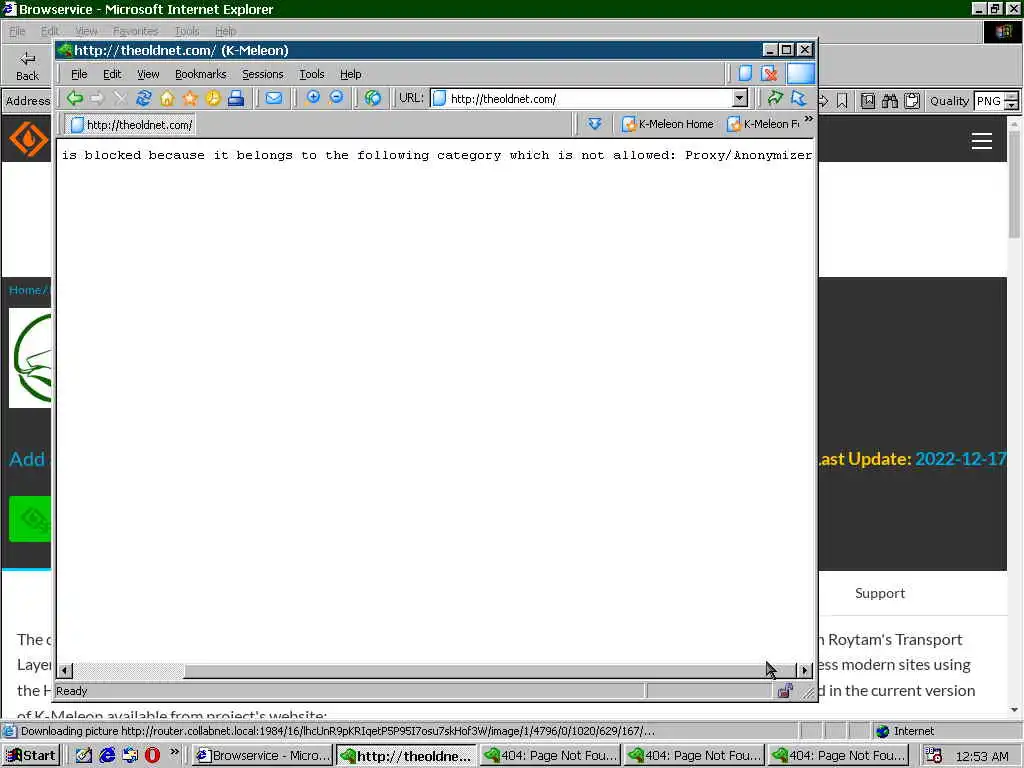Click the K-Meleon stop loading X icon
The height and width of the screenshot is (768, 1024).
(120, 99)
